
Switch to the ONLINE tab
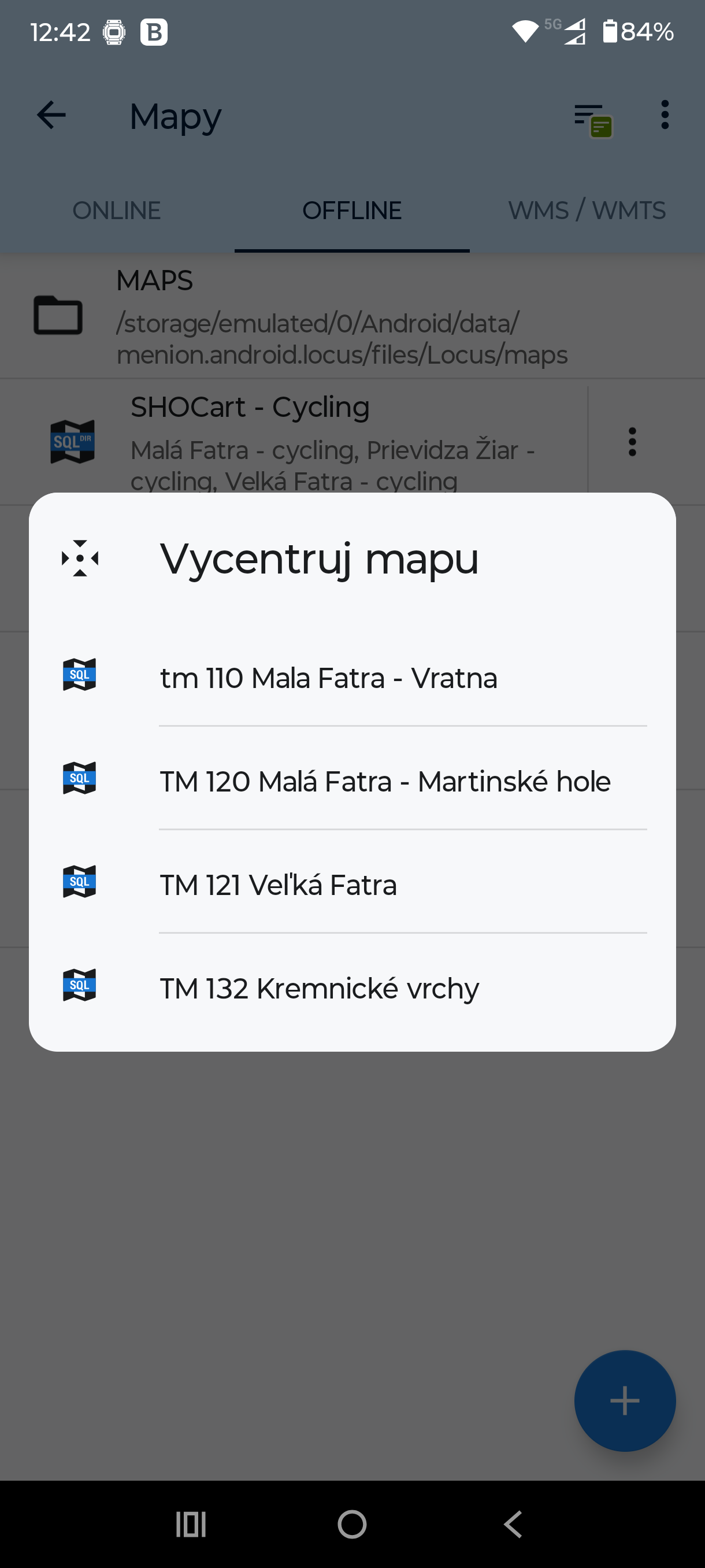pyautogui.click(x=117, y=210)
